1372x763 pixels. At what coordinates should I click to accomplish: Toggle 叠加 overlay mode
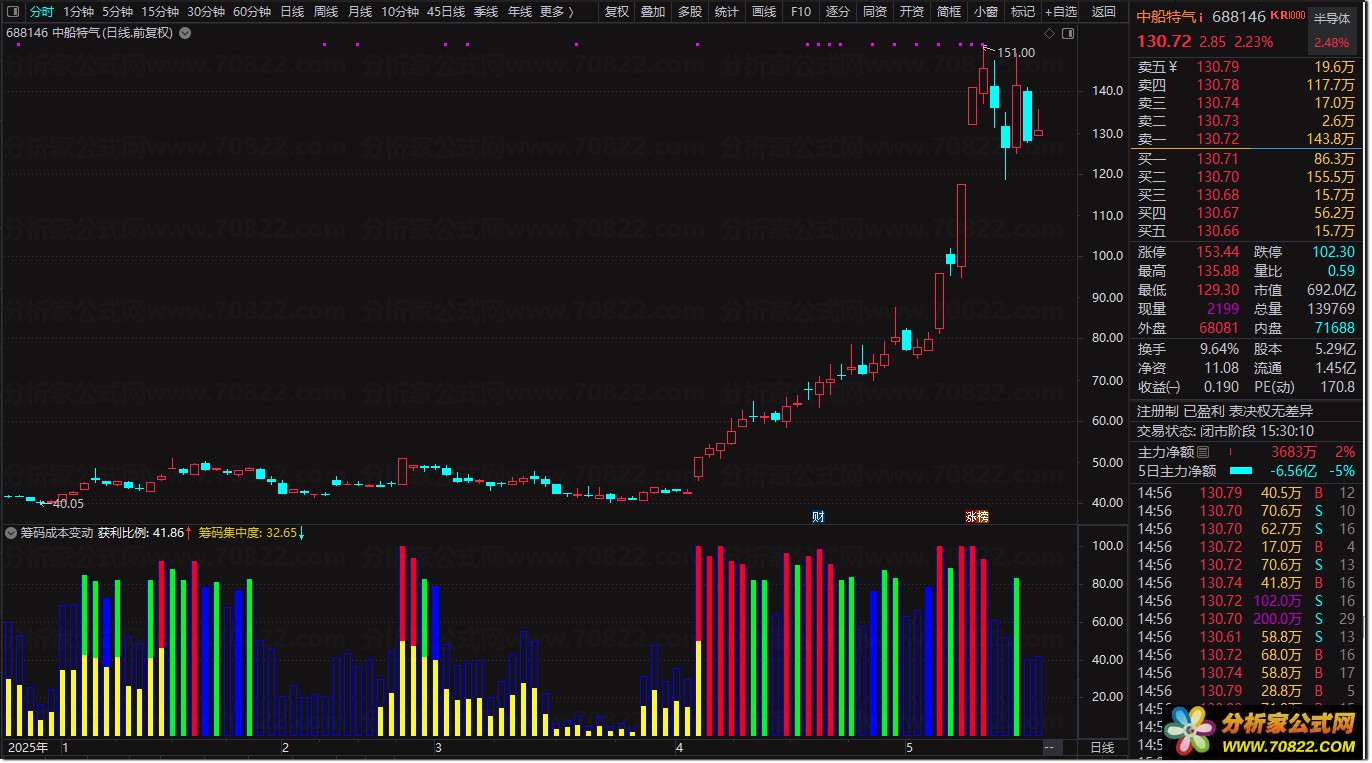tap(653, 12)
